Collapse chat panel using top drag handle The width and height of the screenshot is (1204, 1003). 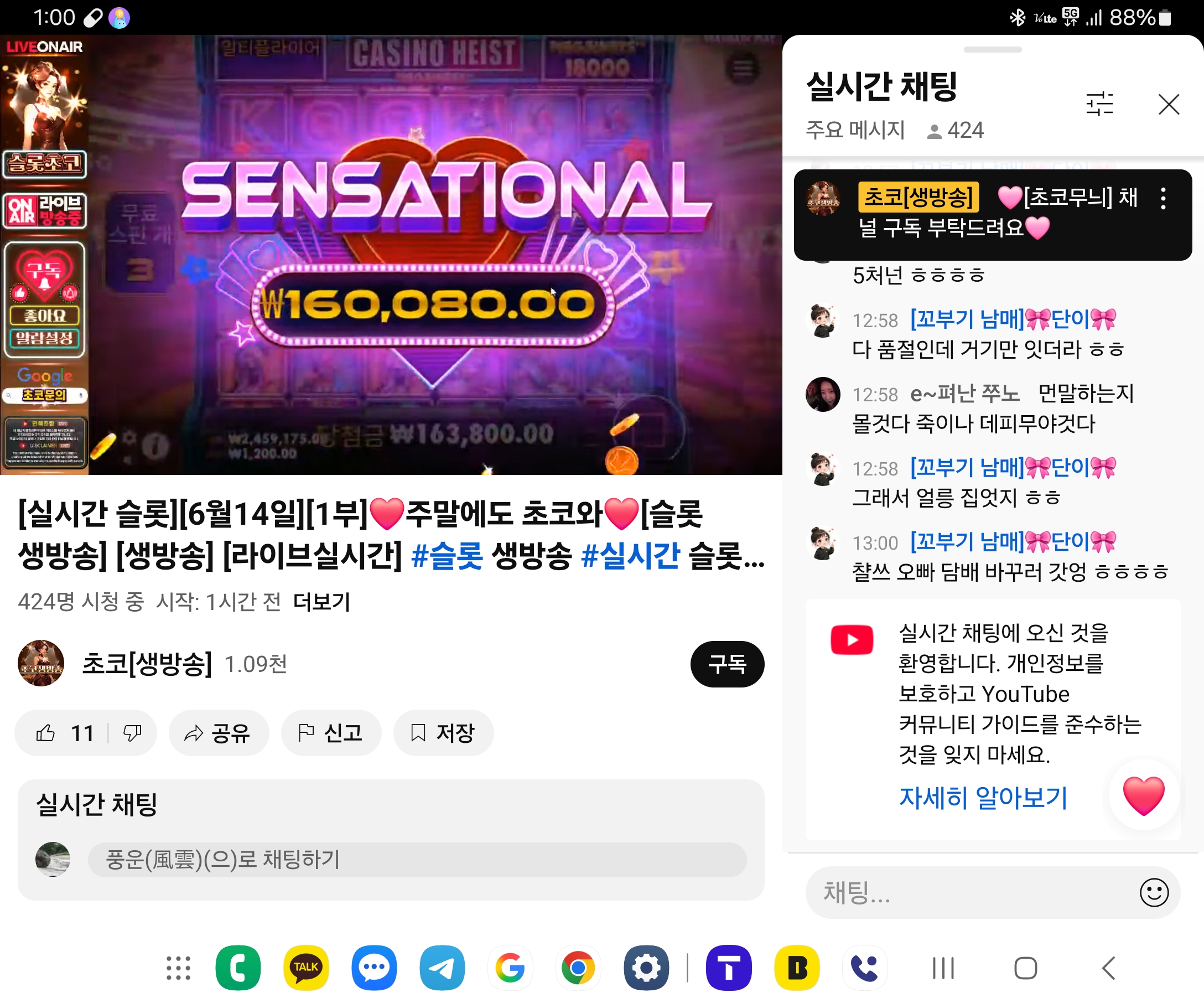[x=993, y=50]
